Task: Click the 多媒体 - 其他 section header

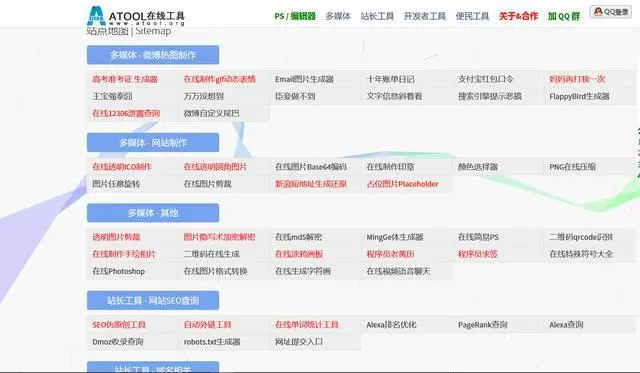Action: point(153,213)
